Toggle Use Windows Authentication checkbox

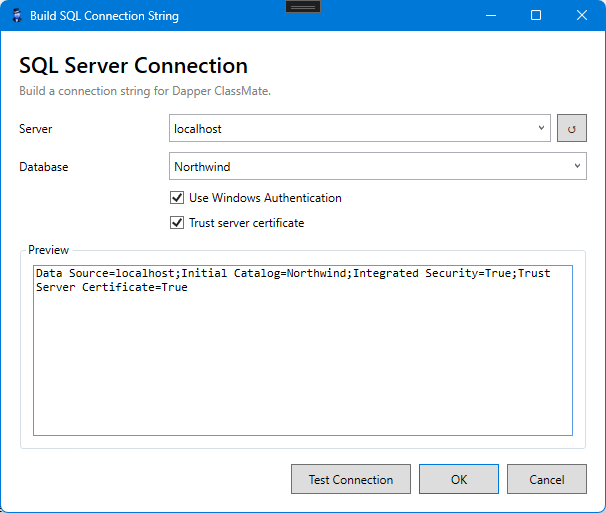click(177, 198)
